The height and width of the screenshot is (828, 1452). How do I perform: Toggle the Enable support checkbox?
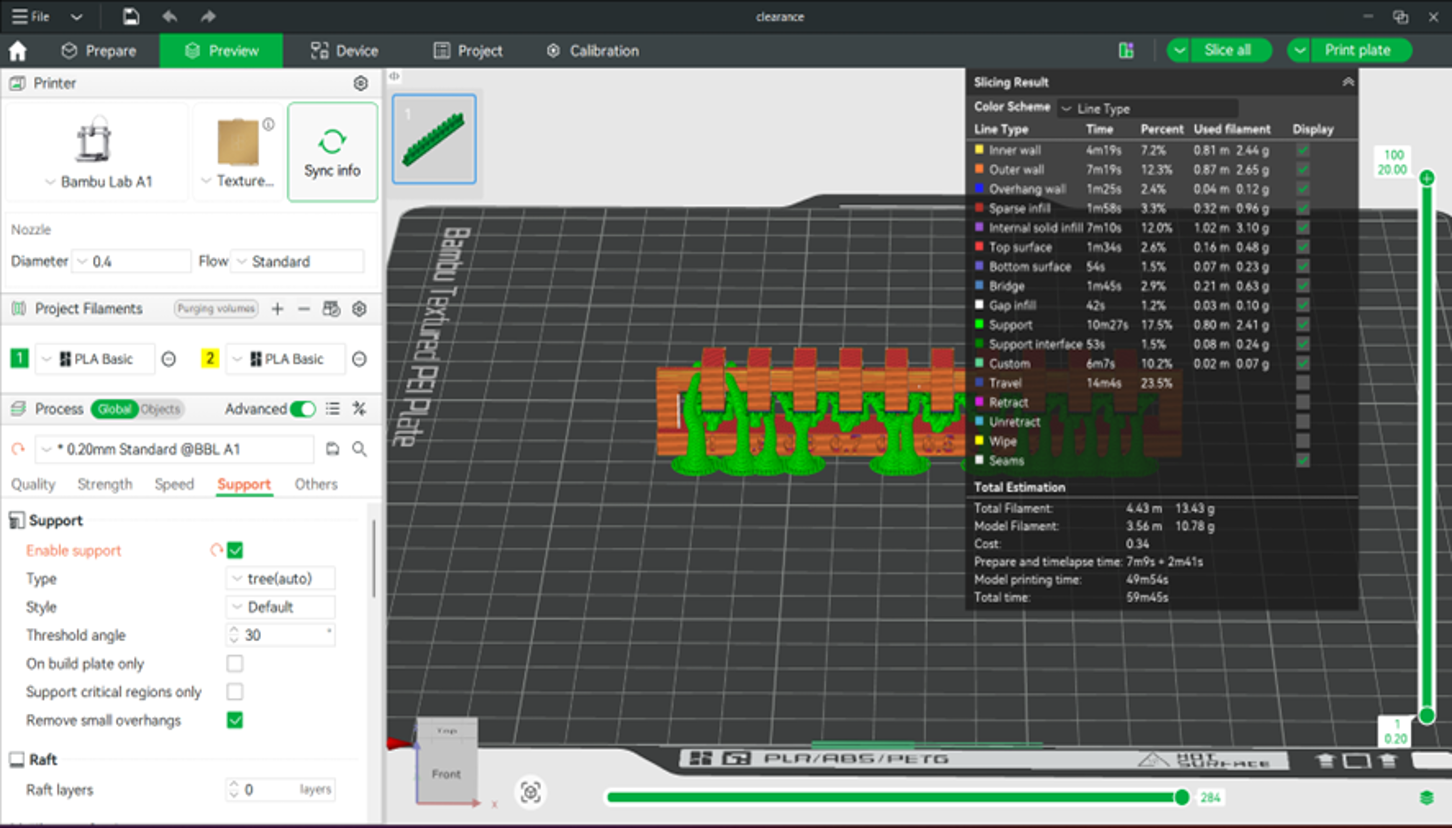[x=235, y=550]
